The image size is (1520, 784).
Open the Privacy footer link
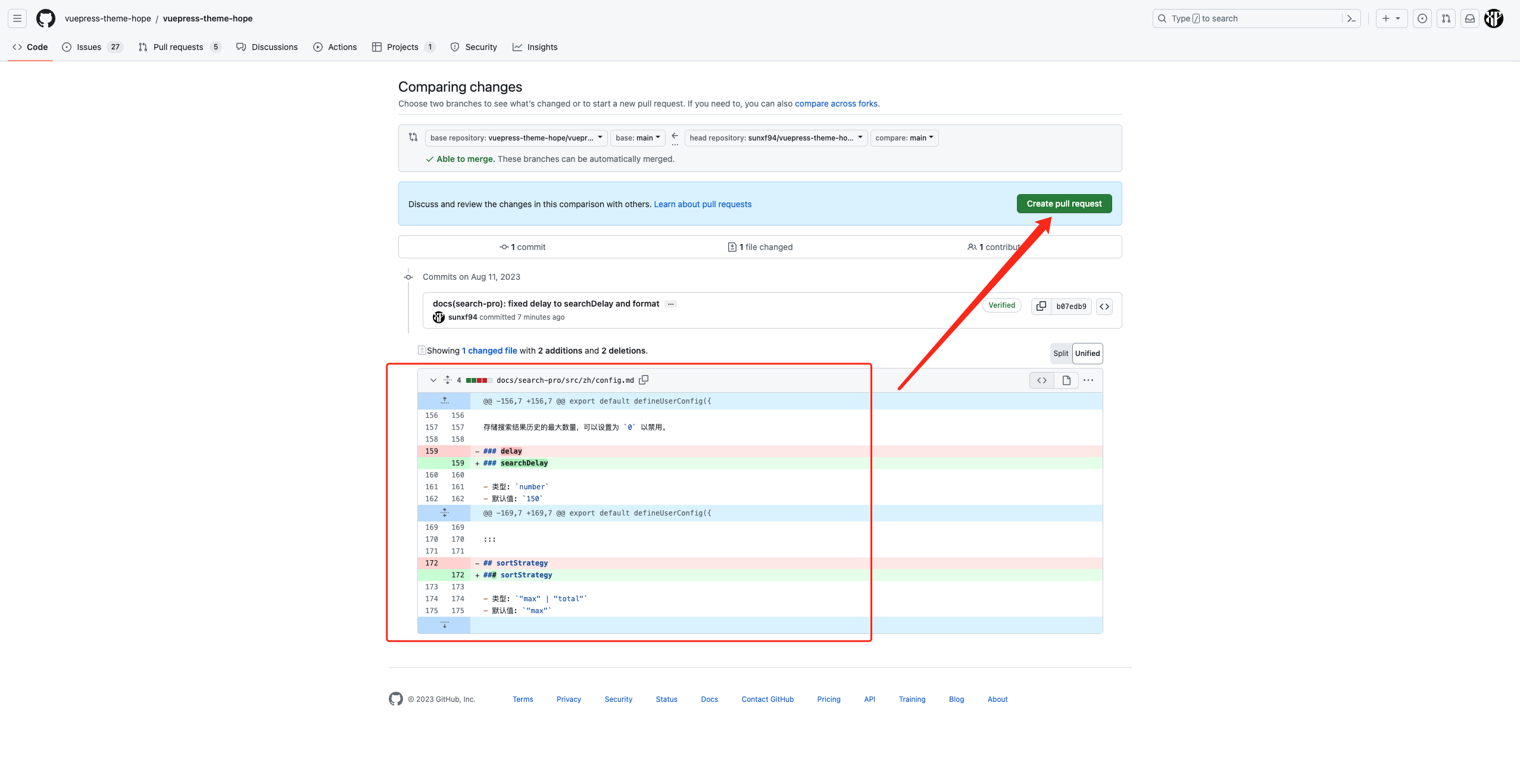click(569, 699)
